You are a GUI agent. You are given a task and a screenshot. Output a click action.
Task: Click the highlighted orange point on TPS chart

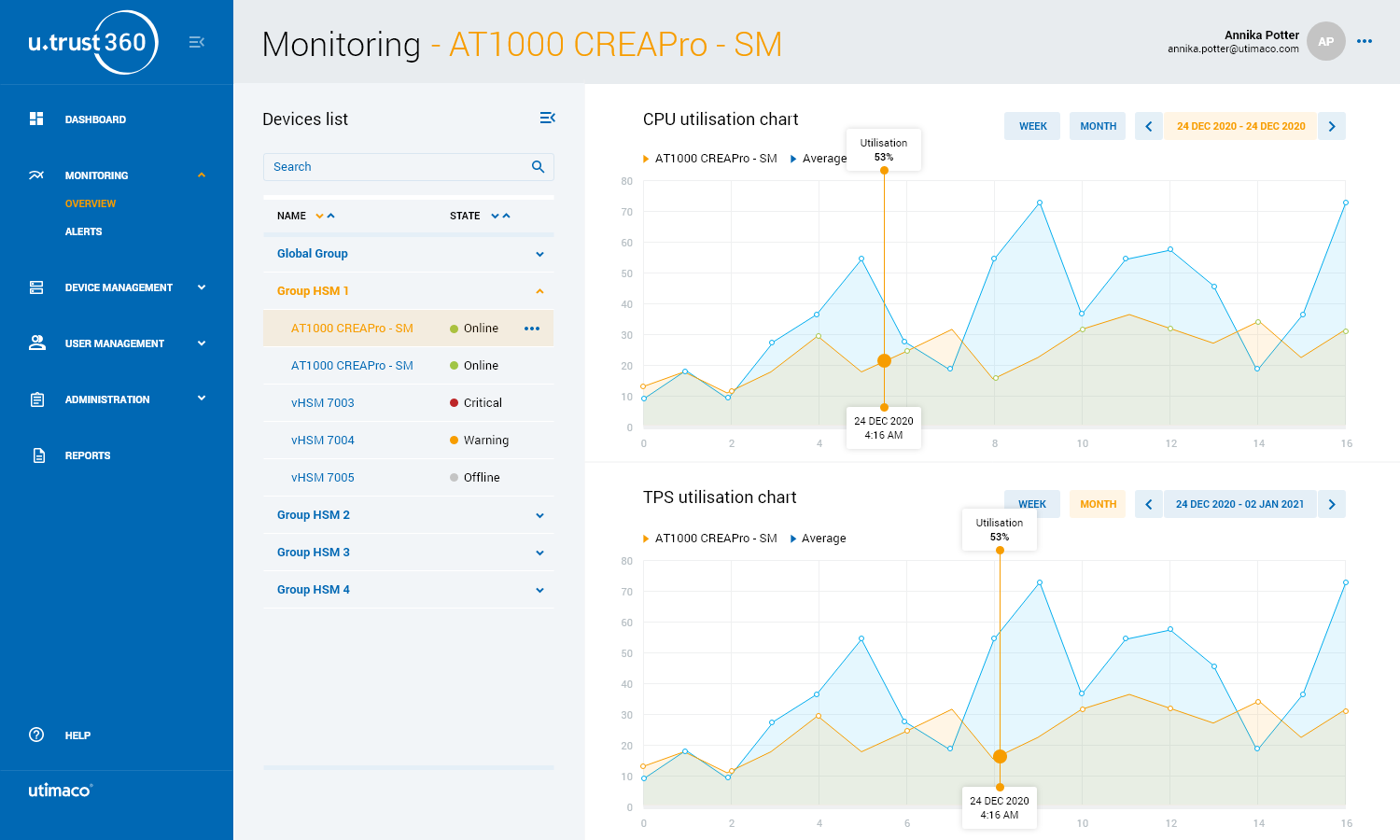pos(1000,757)
